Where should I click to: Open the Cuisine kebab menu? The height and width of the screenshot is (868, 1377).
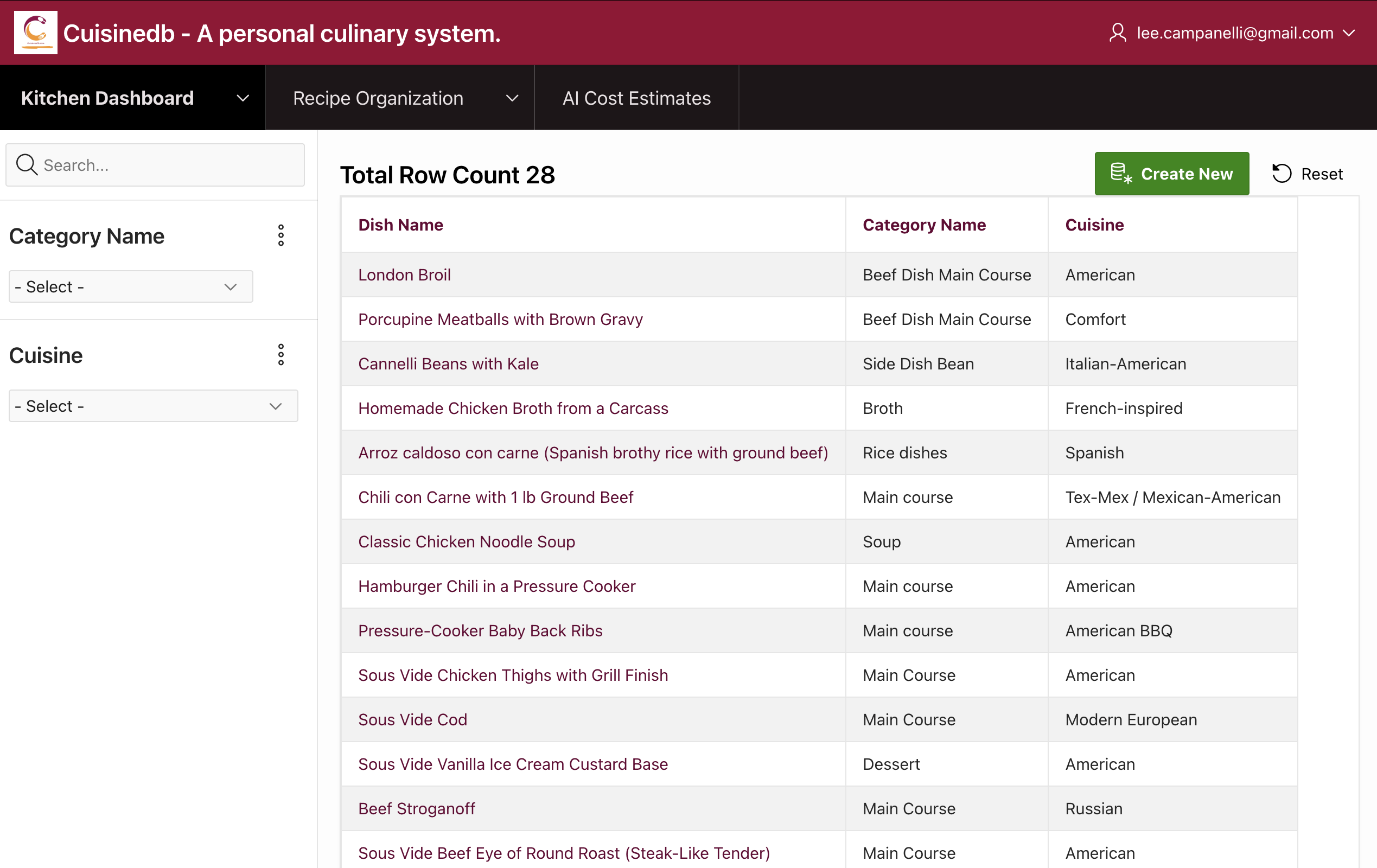point(281,354)
